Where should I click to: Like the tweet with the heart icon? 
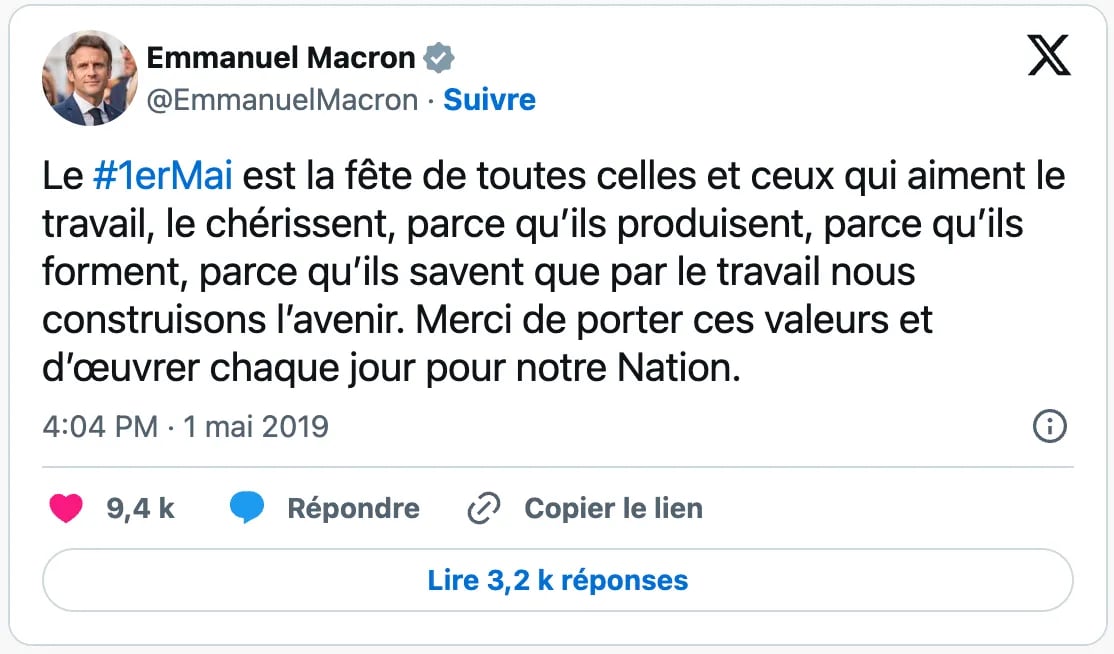coord(67,509)
